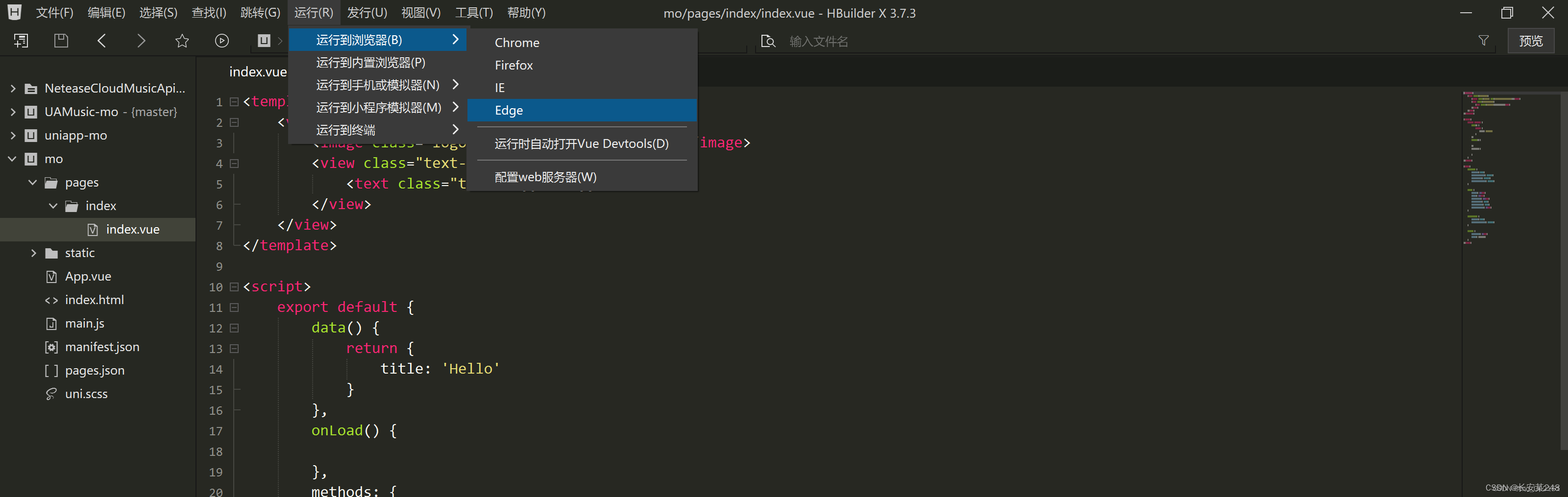
Task: Open the 编辑(E) menu
Action: pyautogui.click(x=106, y=13)
